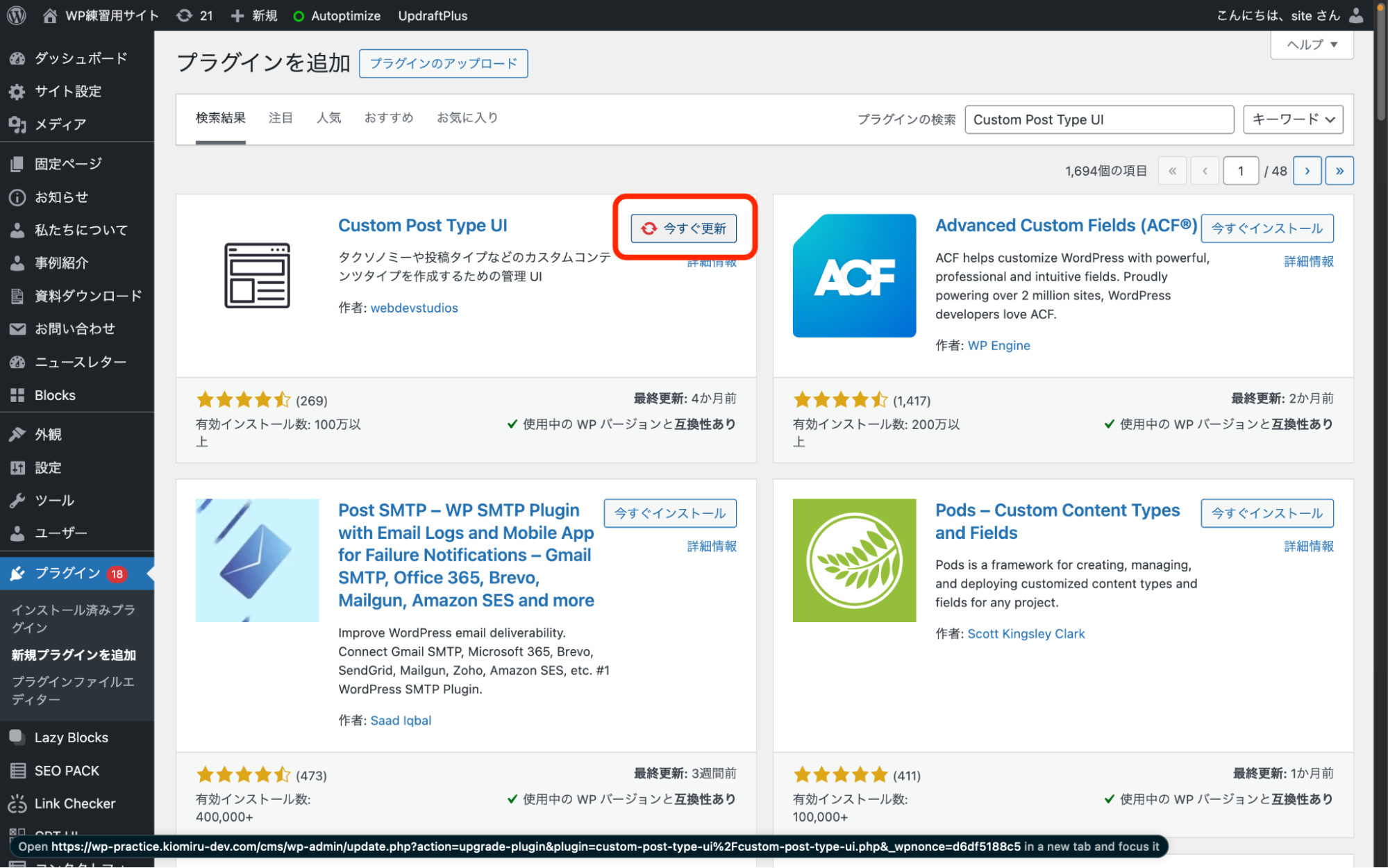This screenshot has height=868, width=1388.
Task: Open インストール済みプラグイン submenu item
Action: pos(73,619)
